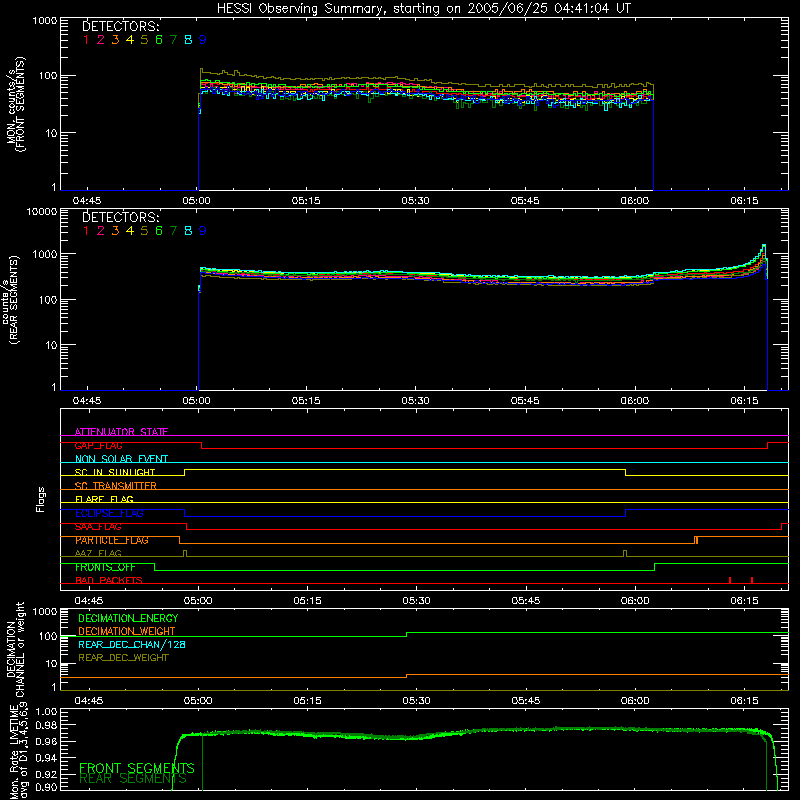Screen dimensions: 800x800
Task: Click the 0.96 livetime axis value
Action: pyautogui.click(x=47, y=741)
